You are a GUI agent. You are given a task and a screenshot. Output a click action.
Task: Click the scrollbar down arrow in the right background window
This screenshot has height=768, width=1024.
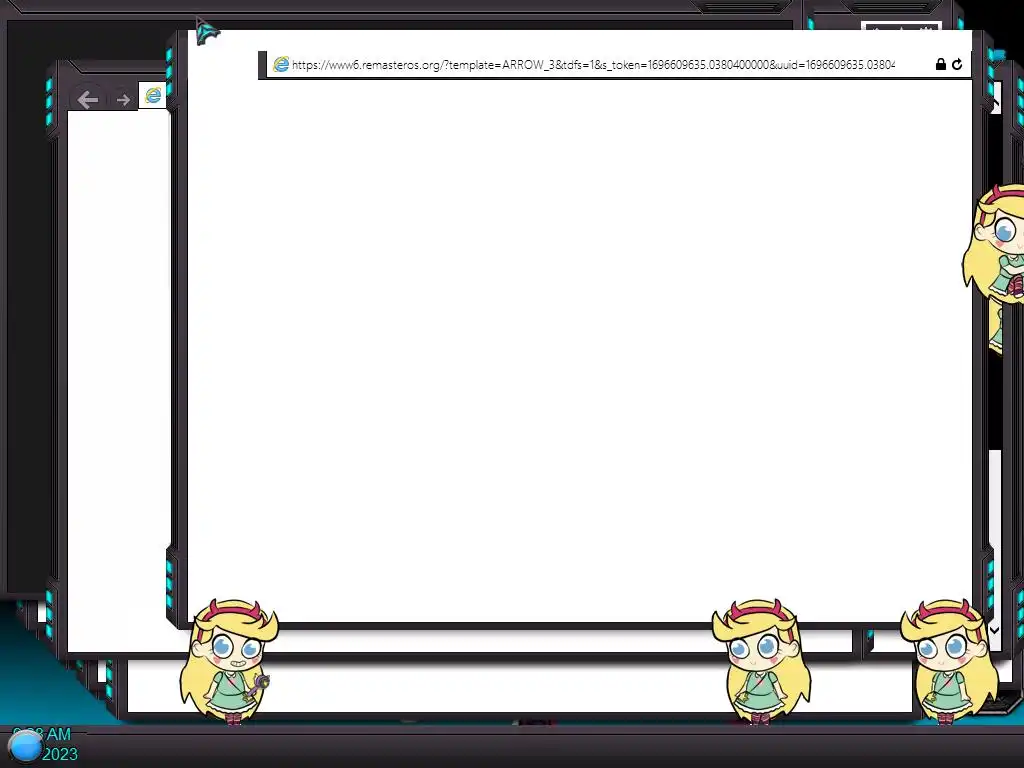click(x=994, y=630)
